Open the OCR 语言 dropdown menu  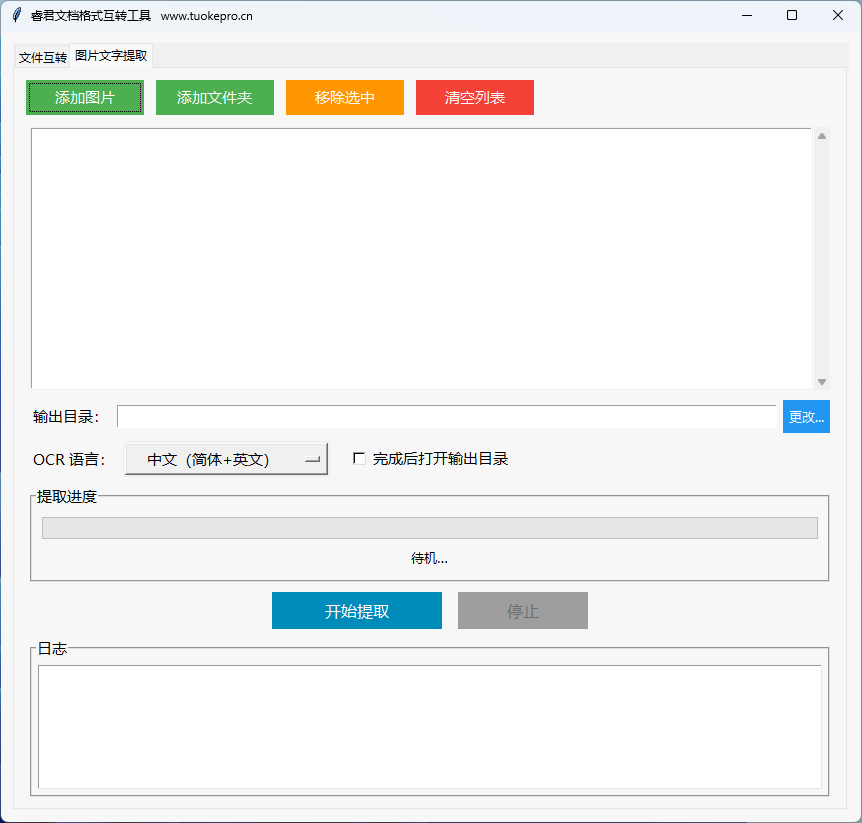[x=226, y=459]
